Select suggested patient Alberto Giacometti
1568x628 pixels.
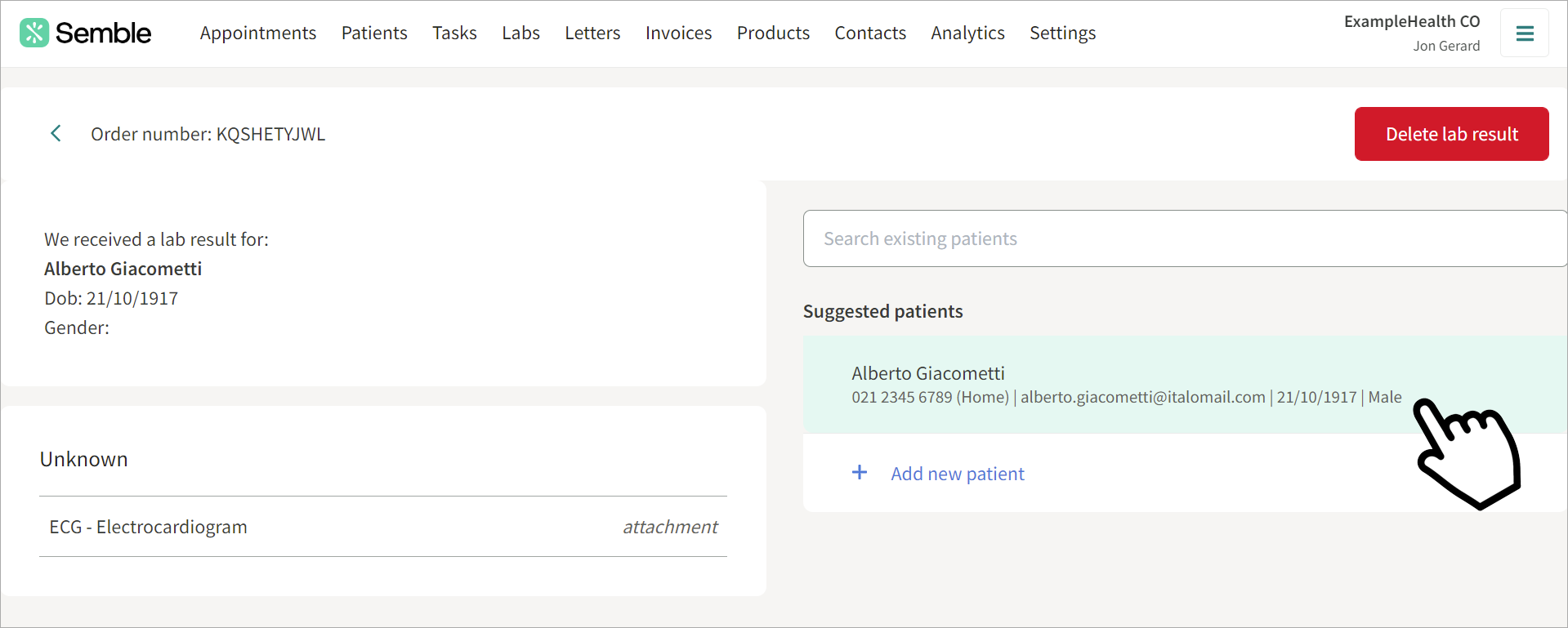pos(1185,384)
